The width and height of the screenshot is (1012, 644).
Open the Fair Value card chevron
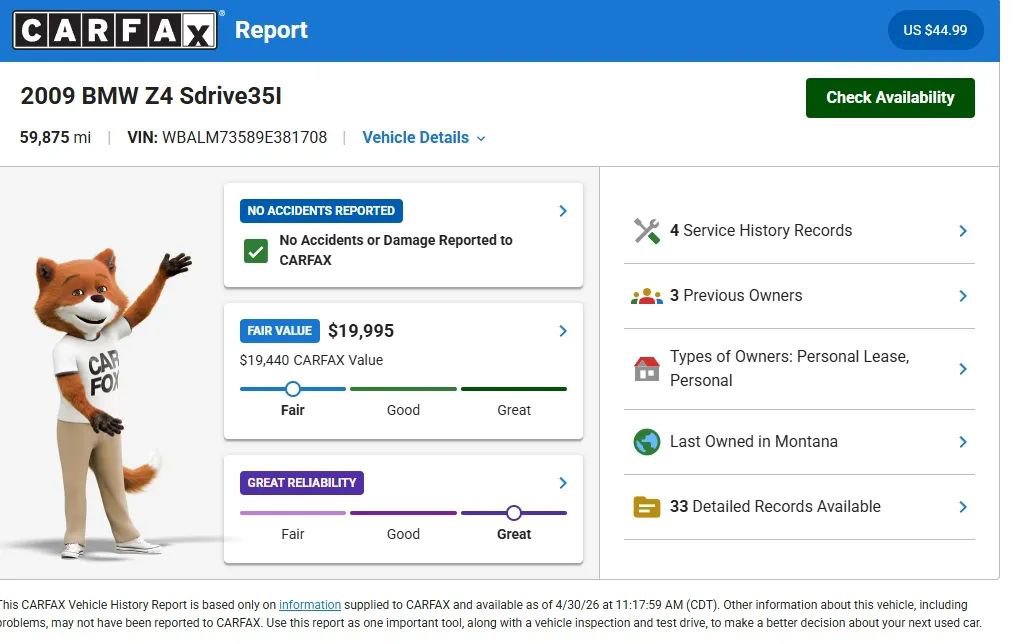pos(563,331)
